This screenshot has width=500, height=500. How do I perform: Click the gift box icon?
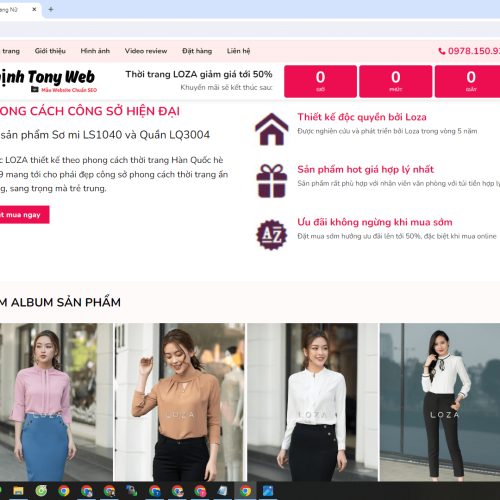pos(272,181)
